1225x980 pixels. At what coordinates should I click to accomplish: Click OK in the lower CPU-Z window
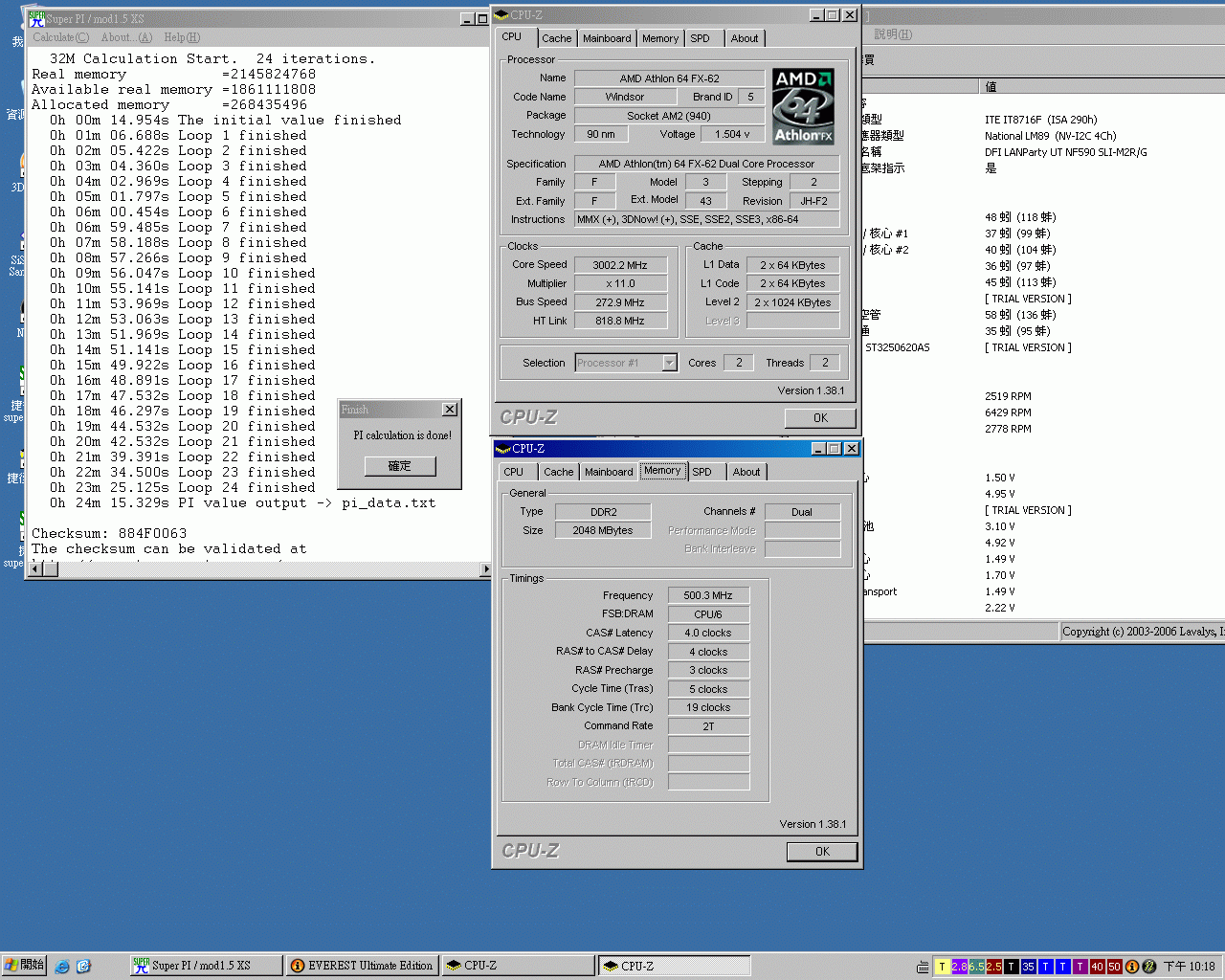tap(822, 852)
